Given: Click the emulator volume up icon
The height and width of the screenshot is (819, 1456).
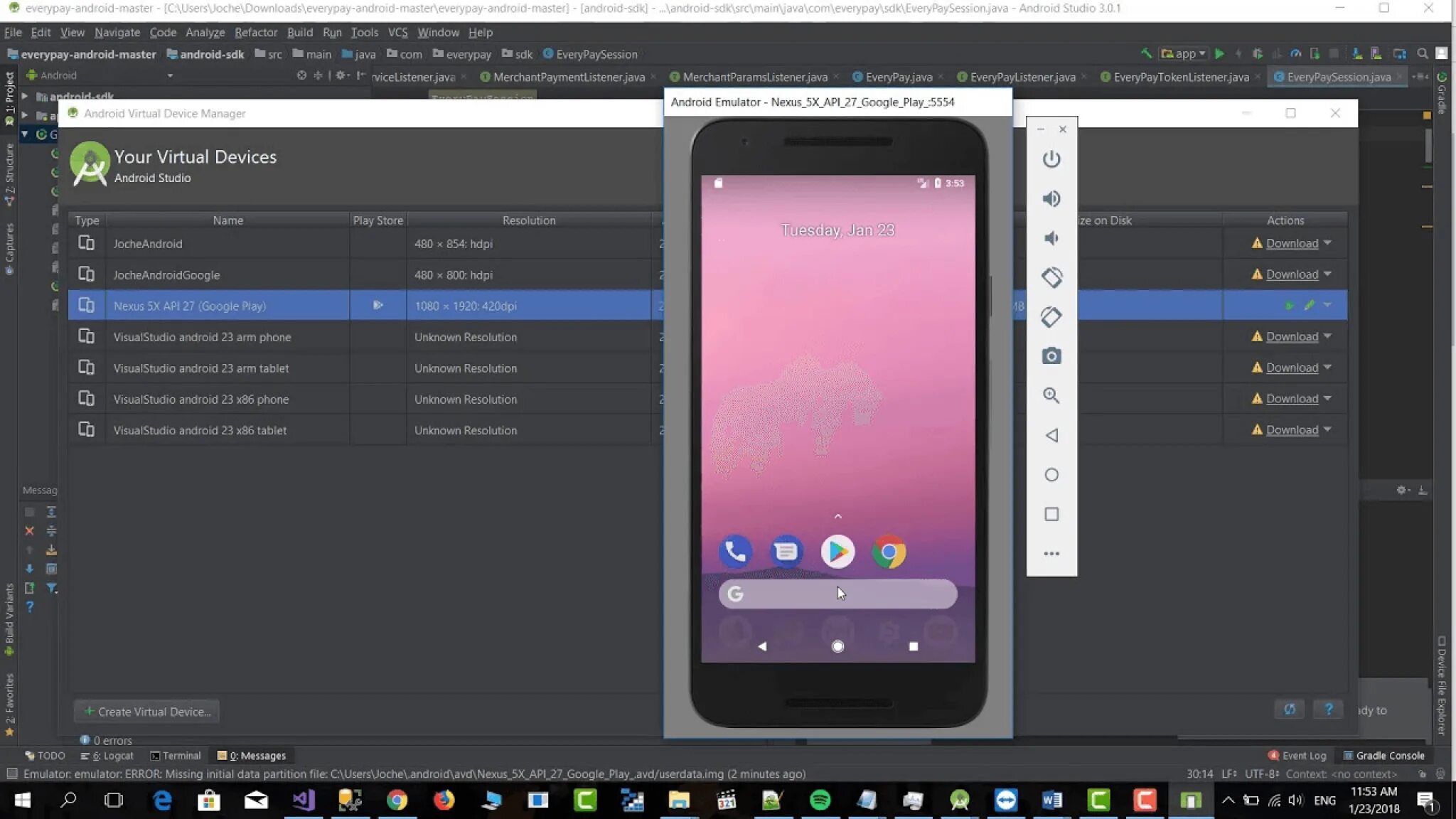Looking at the screenshot, I should [x=1051, y=198].
